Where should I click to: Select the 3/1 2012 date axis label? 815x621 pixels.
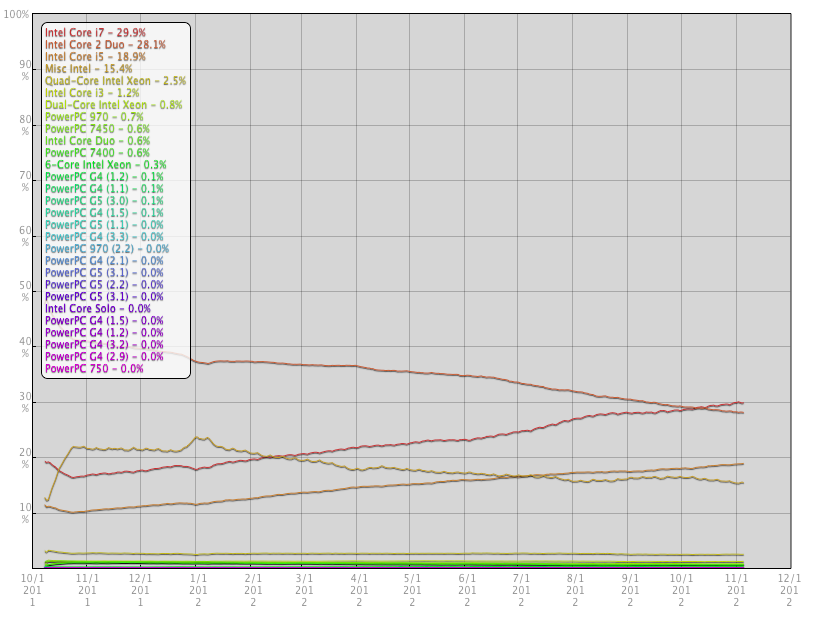click(304, 590)
